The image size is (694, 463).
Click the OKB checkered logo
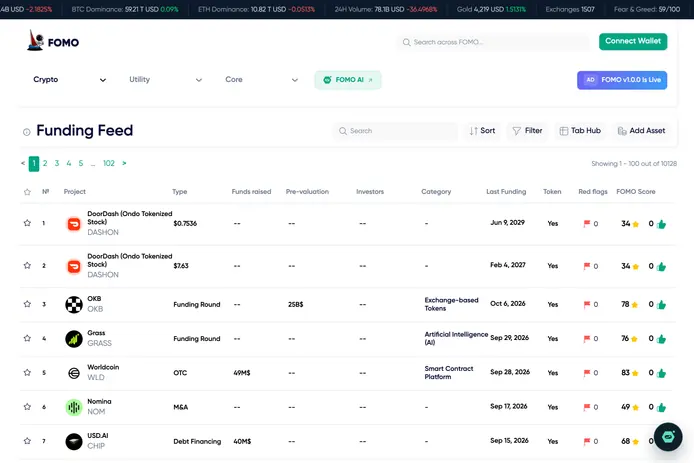(74, 305)
